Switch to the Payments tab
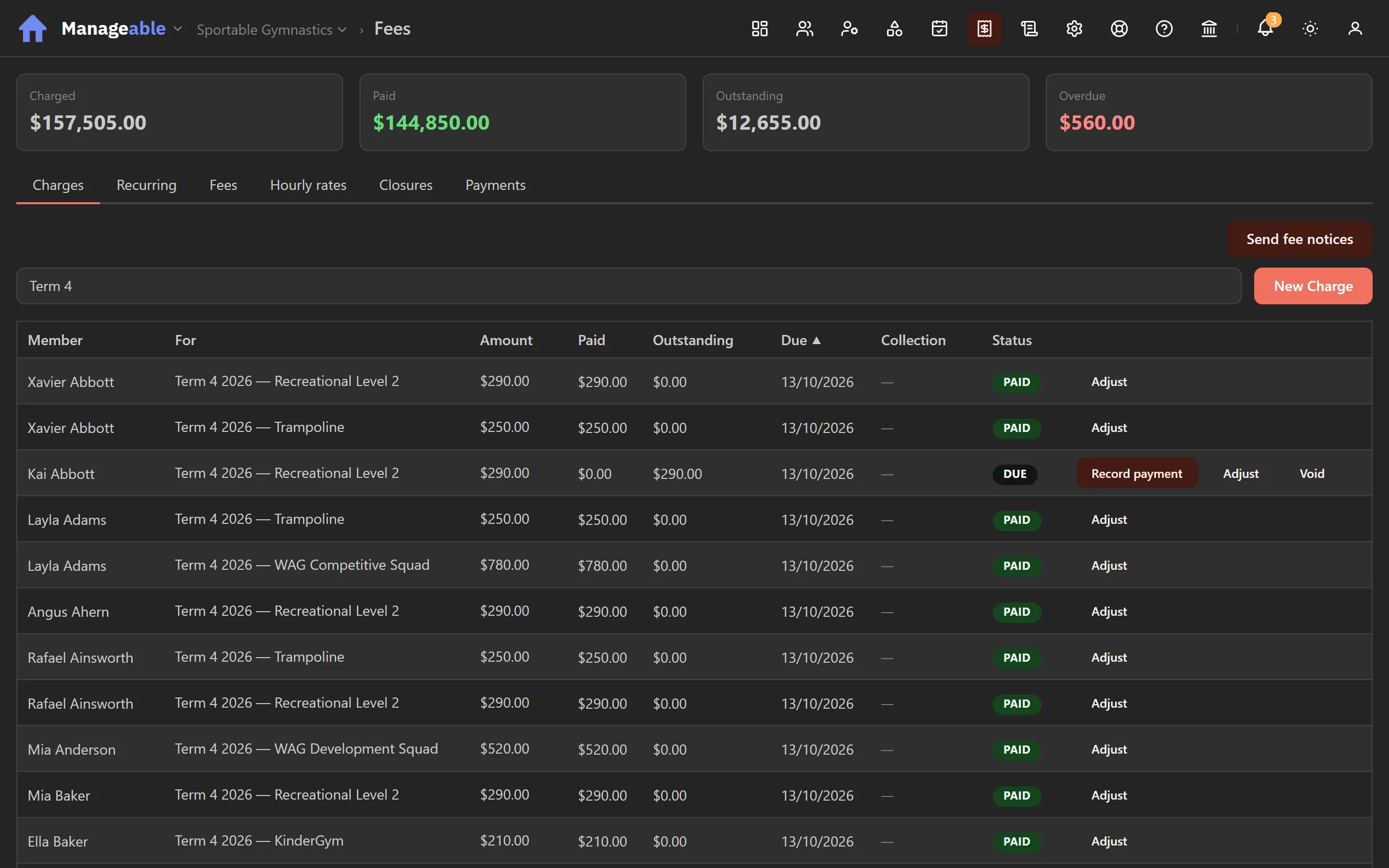This screenshot has height=868, width=1389. (495, 185)
